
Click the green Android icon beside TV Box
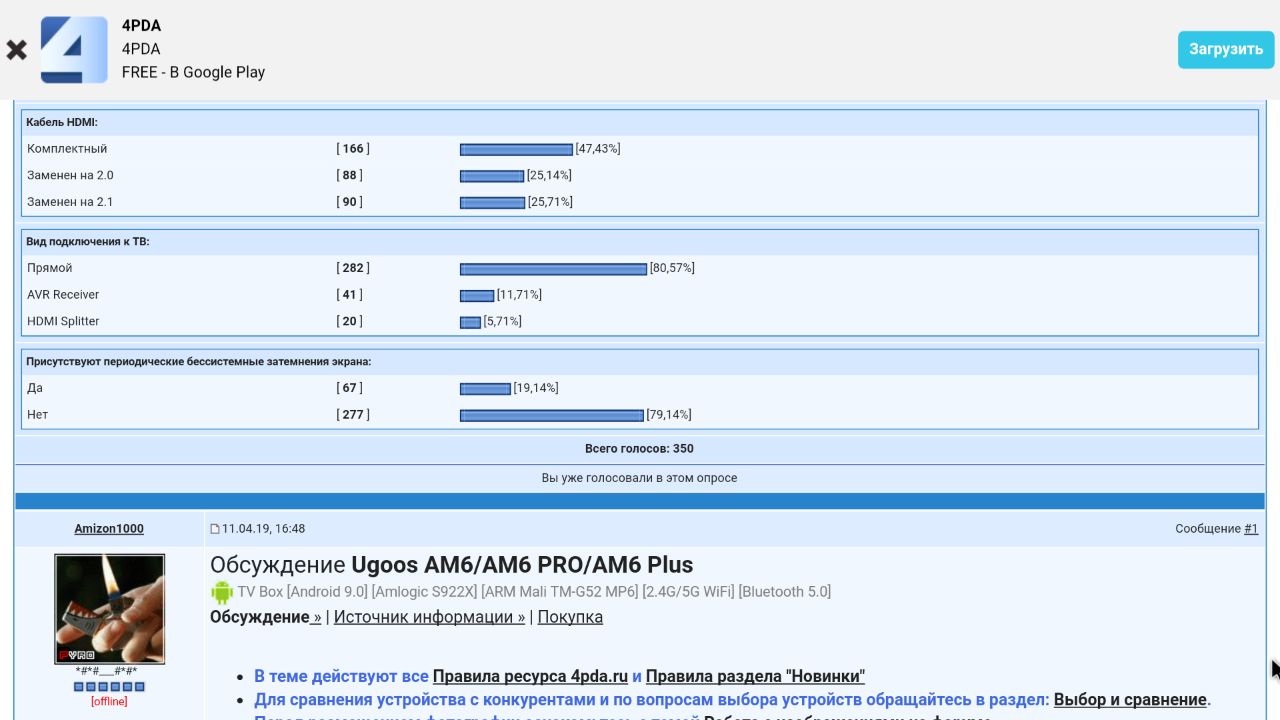(x=221, y=592)
